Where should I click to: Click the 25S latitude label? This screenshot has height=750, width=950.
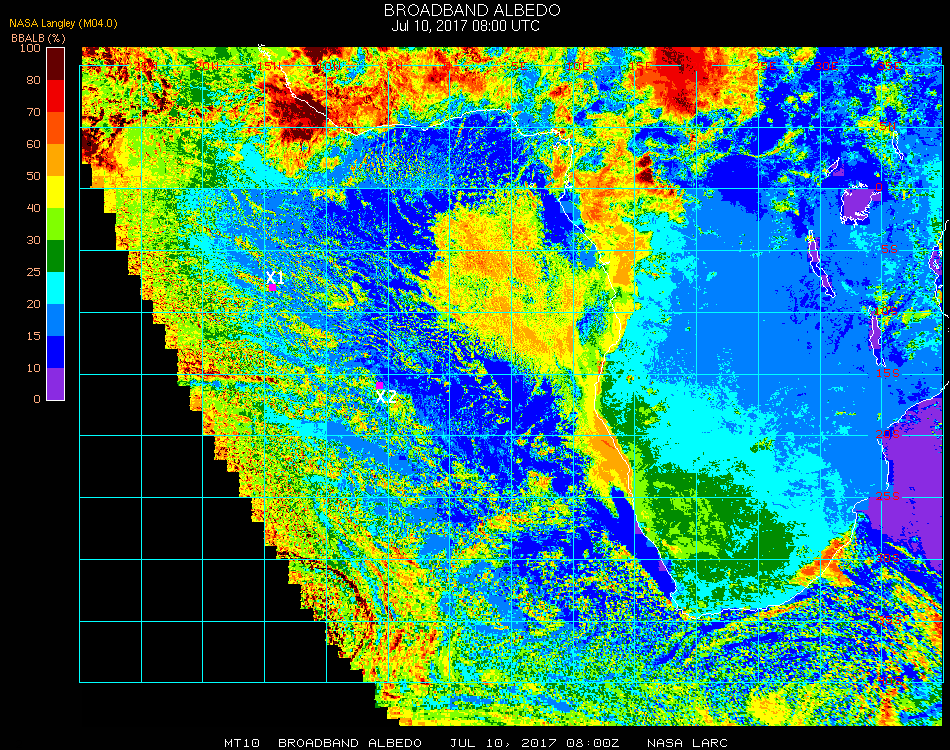[888, 497]
